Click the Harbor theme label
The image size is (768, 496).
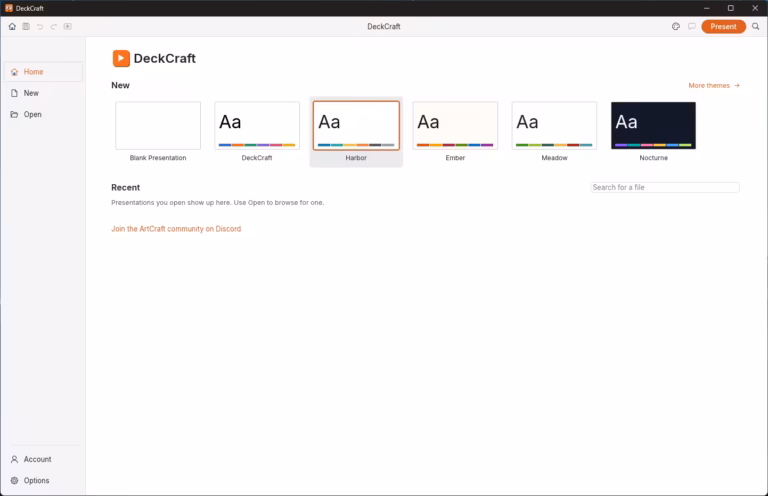pos(356,158)
